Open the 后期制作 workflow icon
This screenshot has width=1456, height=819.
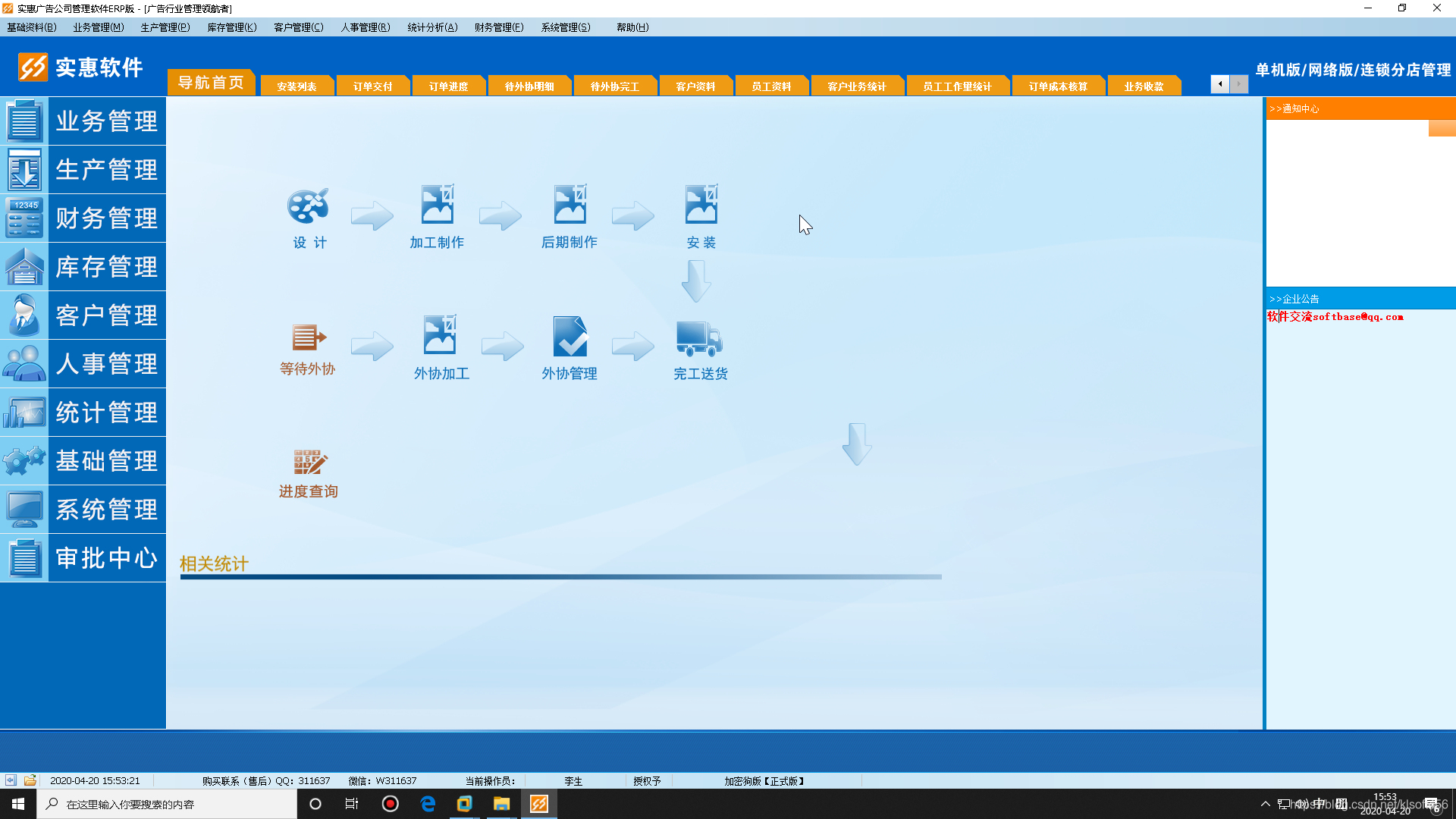[570, 205]
